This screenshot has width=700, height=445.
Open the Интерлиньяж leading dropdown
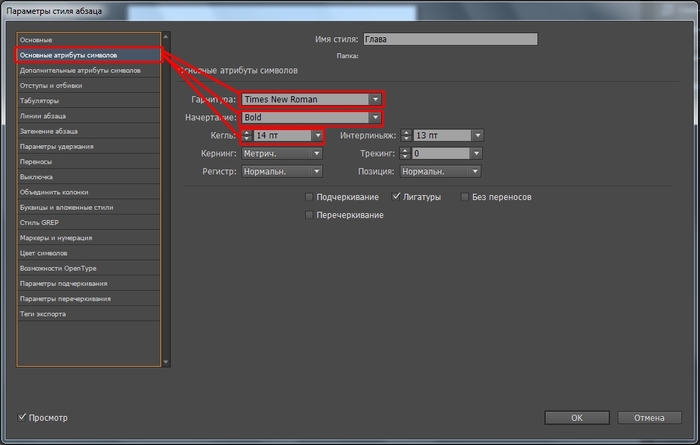coord(478,135)
